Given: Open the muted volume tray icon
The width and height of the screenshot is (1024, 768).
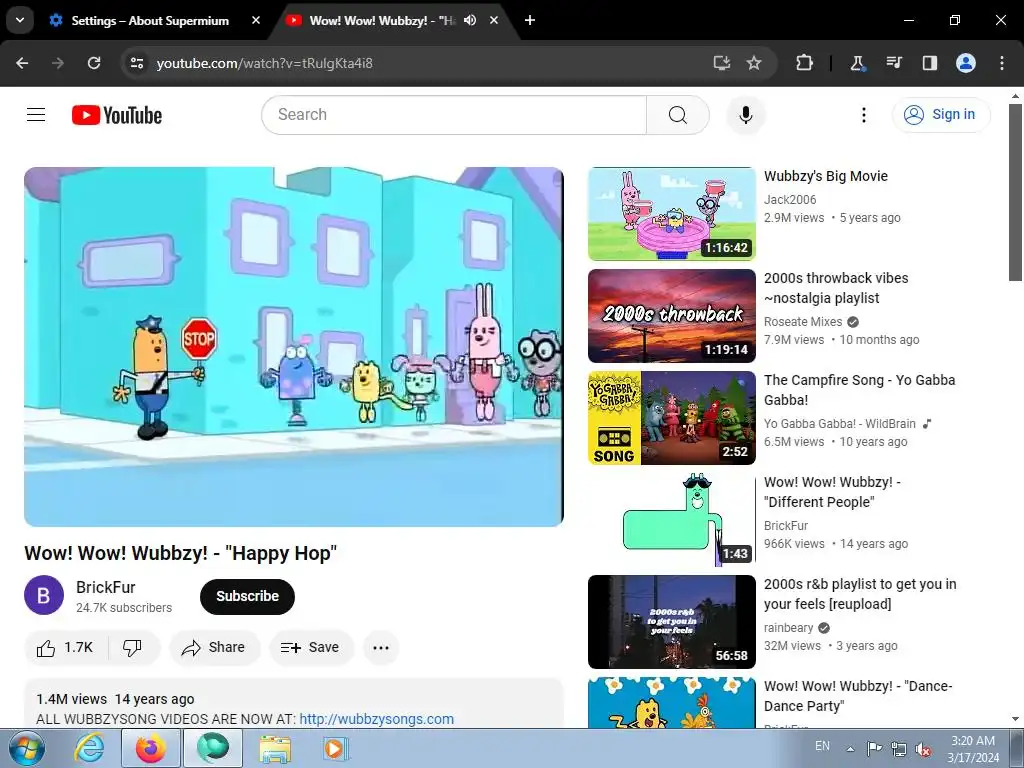Looking at the screenshot, I should point(923,748).
